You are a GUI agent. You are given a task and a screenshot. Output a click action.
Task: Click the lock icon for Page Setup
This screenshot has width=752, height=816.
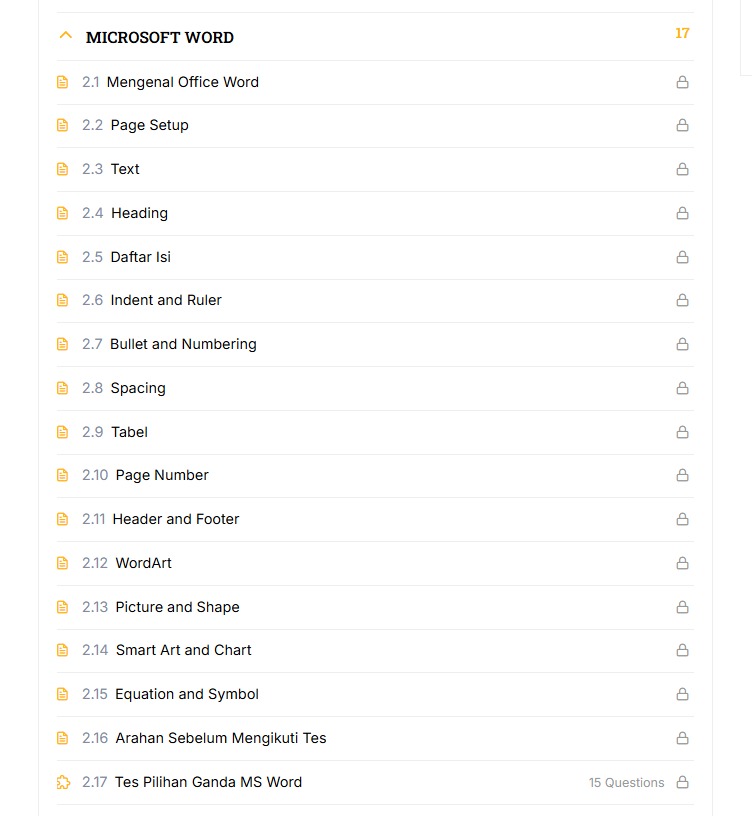coord(682,126)
